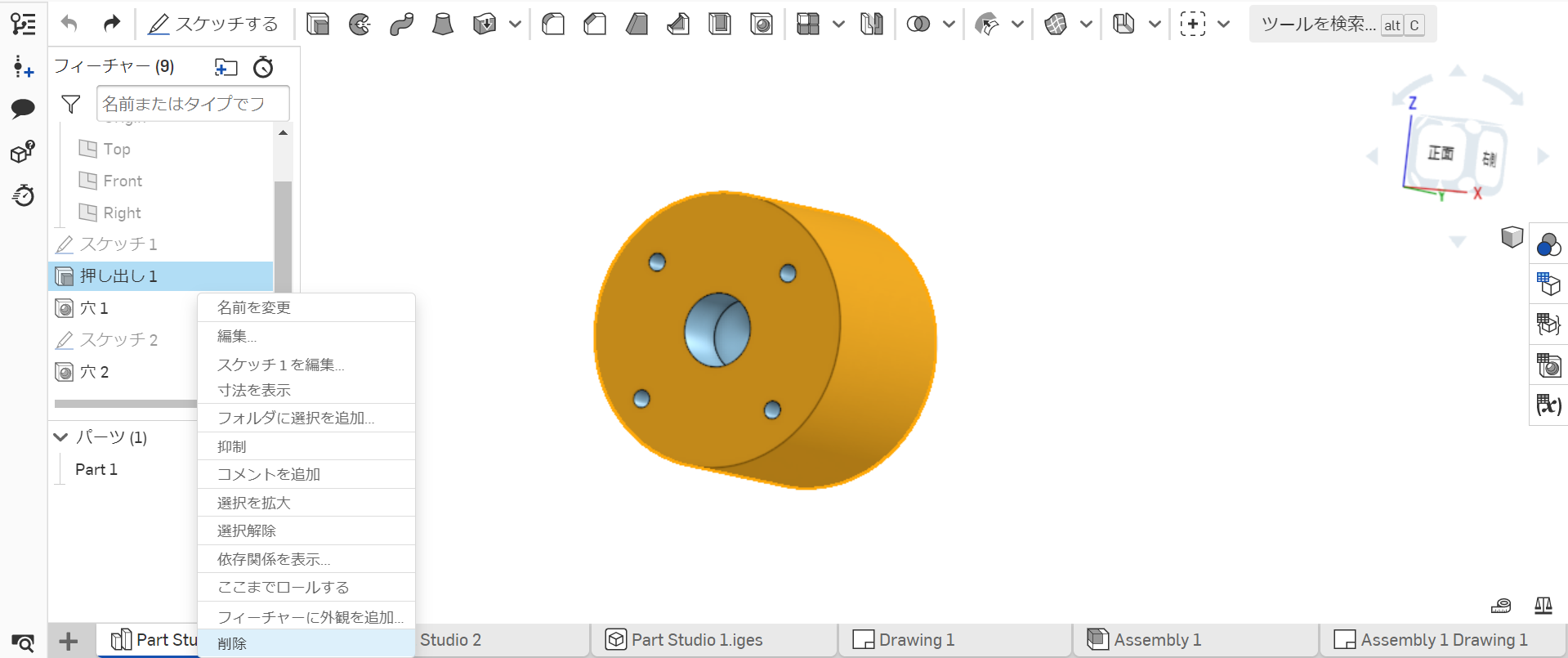1568x658 pixels.
Task: Open the view cube display options icon
Action: [x=1512, y=237]
